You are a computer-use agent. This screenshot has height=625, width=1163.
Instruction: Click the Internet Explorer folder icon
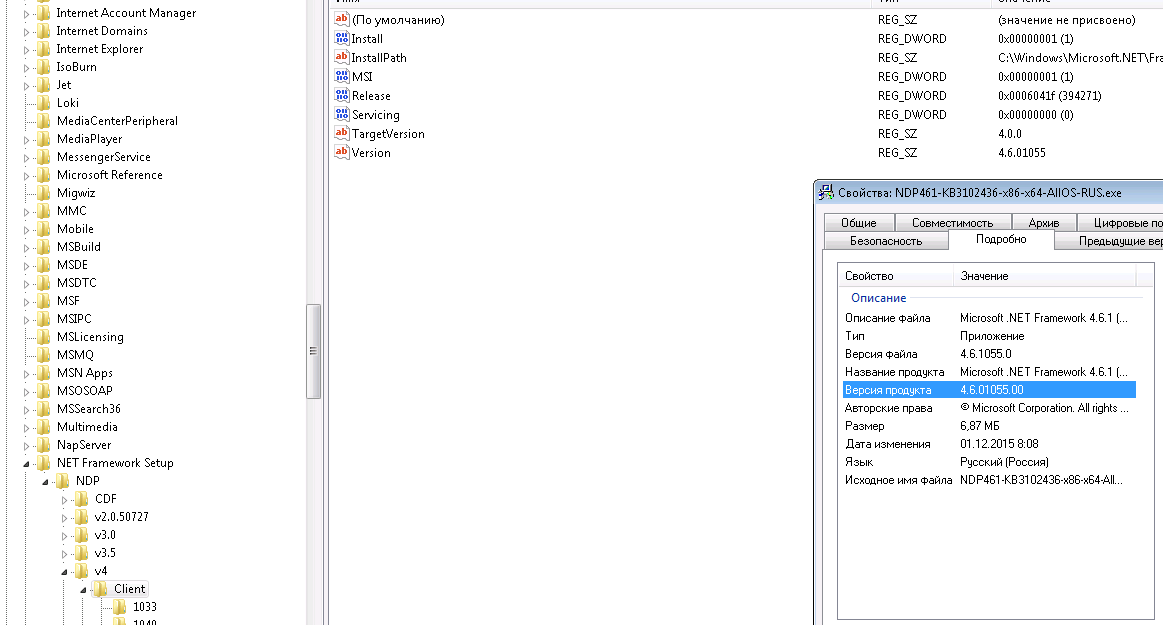click(x=45, y=49)
